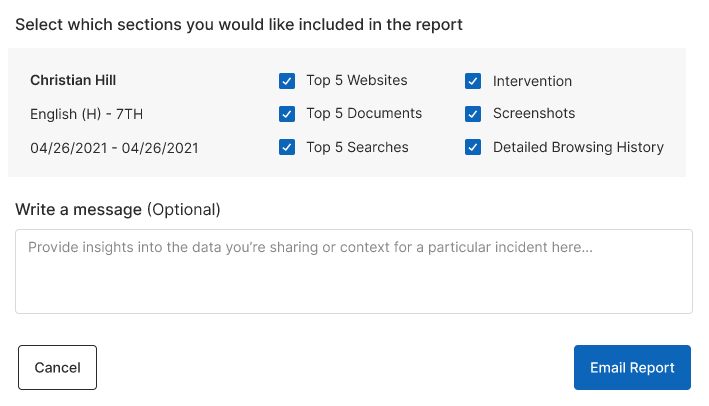Viewport: 709px width, 406px height.
Task: Click the date range 04/26/2021 - 04/26/2021
Action: tap(114, 148)
